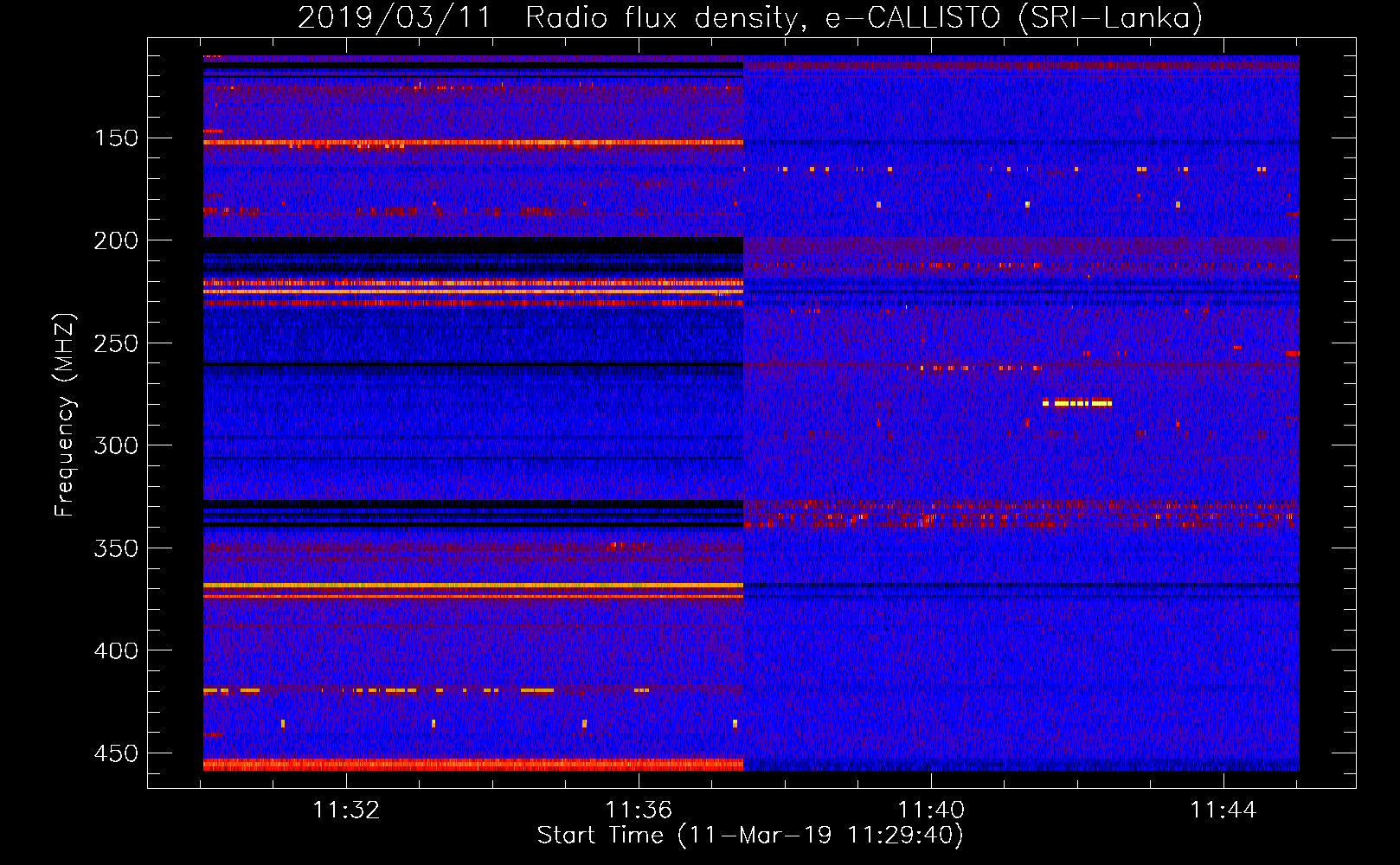Click the 350 frequency tick label

point(116,548)
